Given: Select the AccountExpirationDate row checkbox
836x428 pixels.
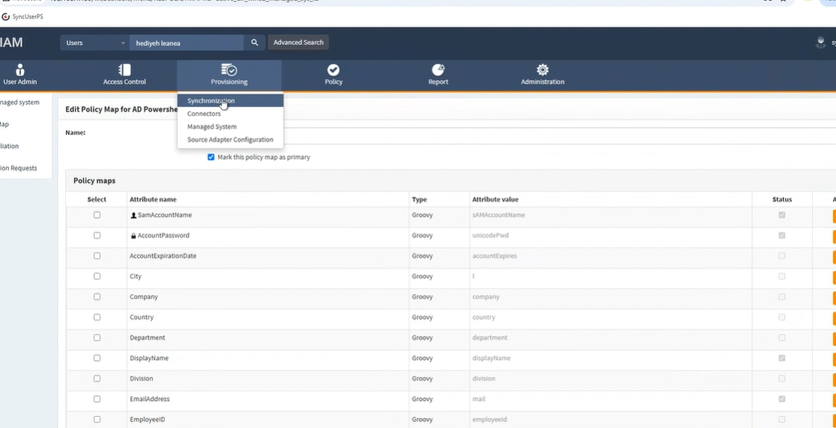Looking at the screenshot, I should (97, 256).
